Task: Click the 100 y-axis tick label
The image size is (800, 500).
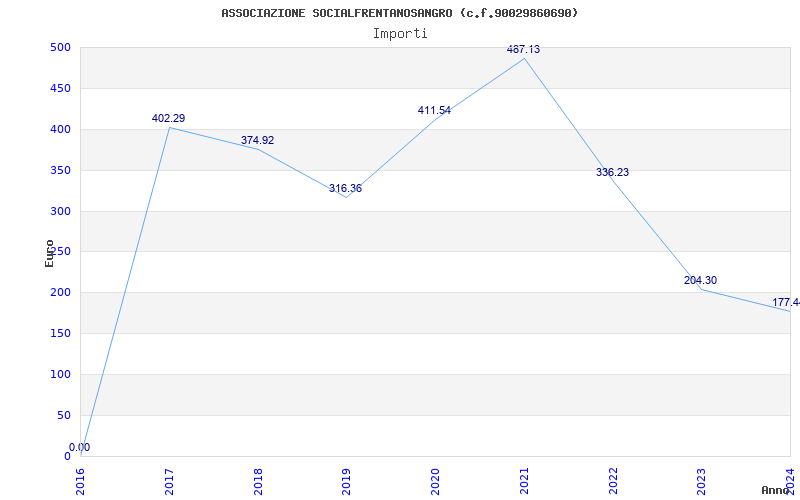Action: tap(60, 374)
